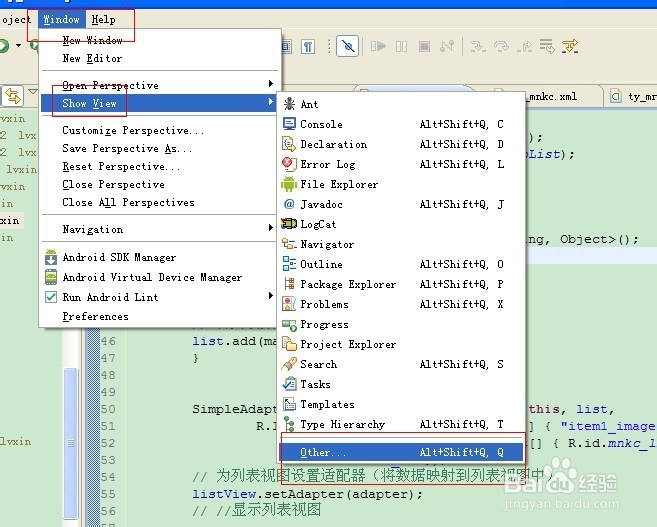Expand the Open Perspective submenu arrow

click(x=270, y=84)
